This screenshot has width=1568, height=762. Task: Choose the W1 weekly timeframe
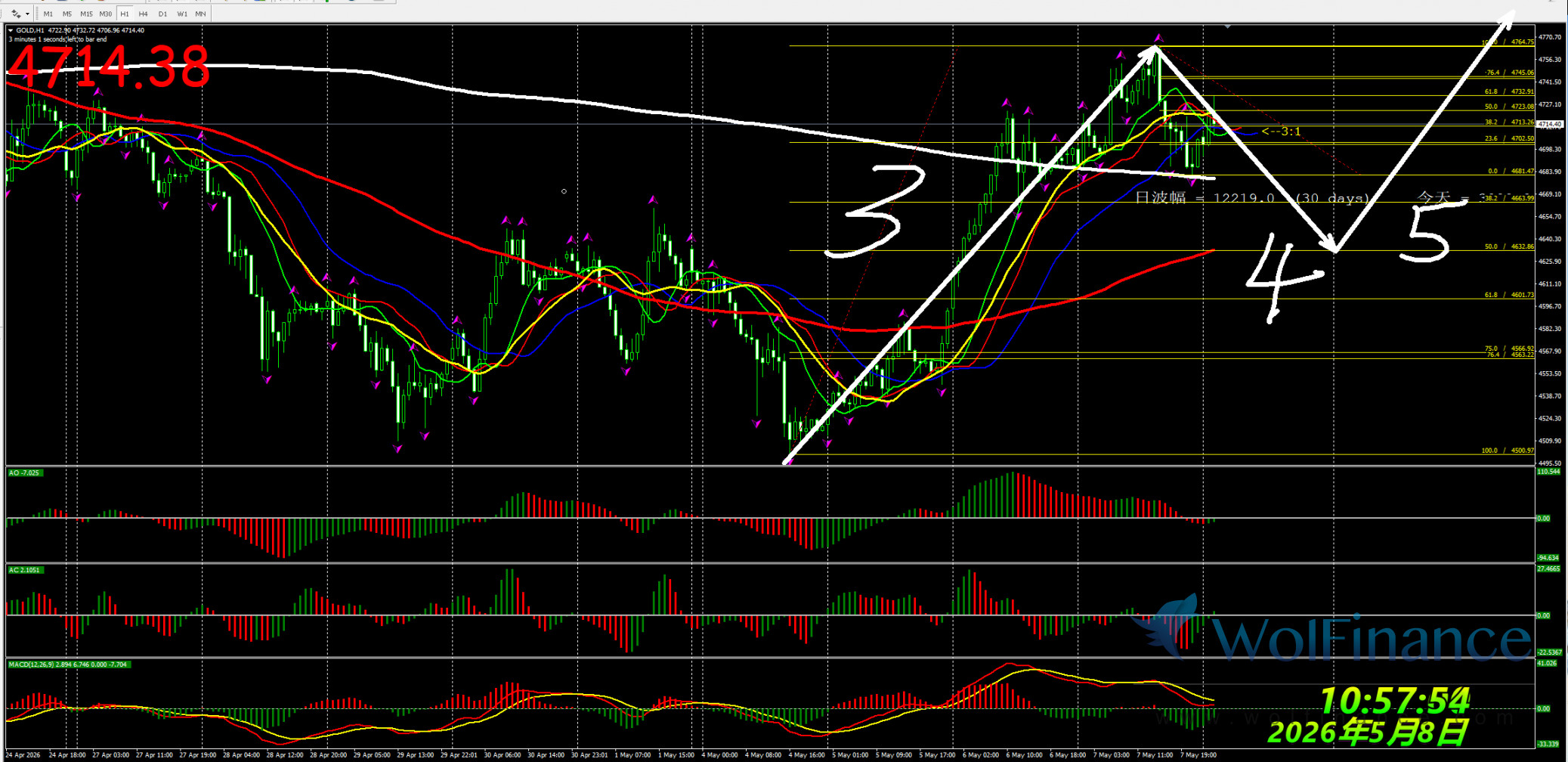coord(181,14)
